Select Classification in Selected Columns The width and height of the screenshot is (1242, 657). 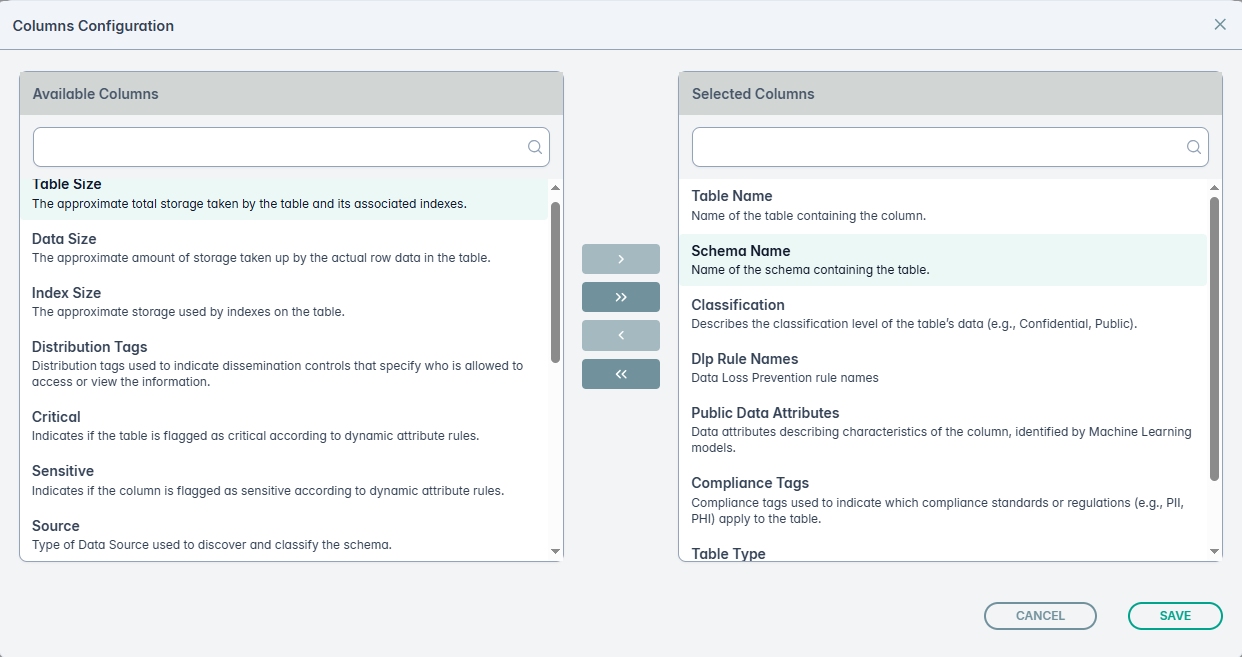click(942, 313)
